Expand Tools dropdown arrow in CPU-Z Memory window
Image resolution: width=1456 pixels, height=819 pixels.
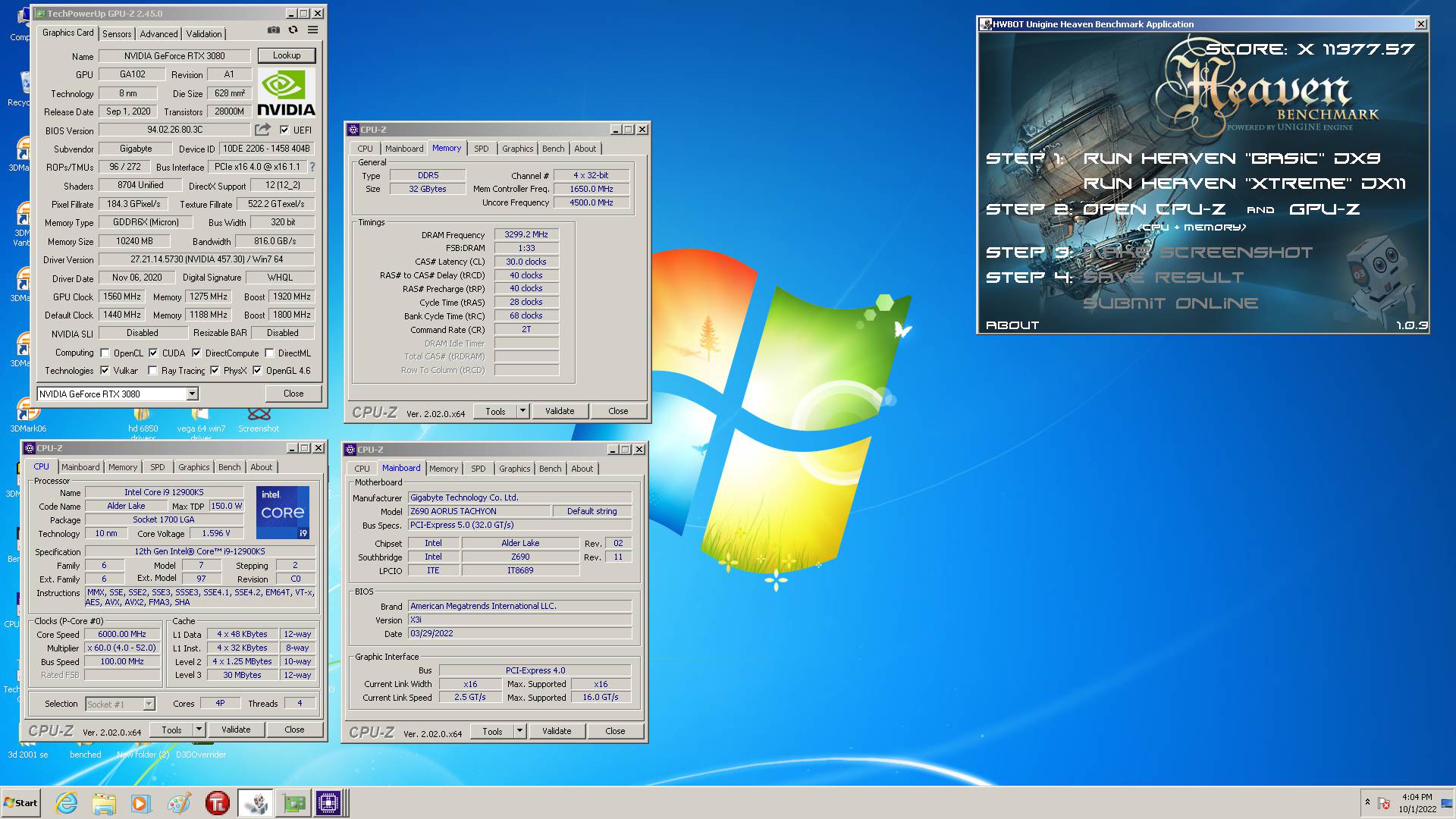coord(522,411)
